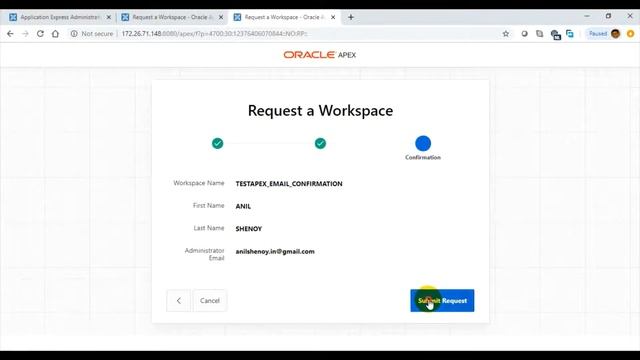640x360 pixels.
Task: Click the Oracle APEX logo
Action: click(x=320, y=55)
